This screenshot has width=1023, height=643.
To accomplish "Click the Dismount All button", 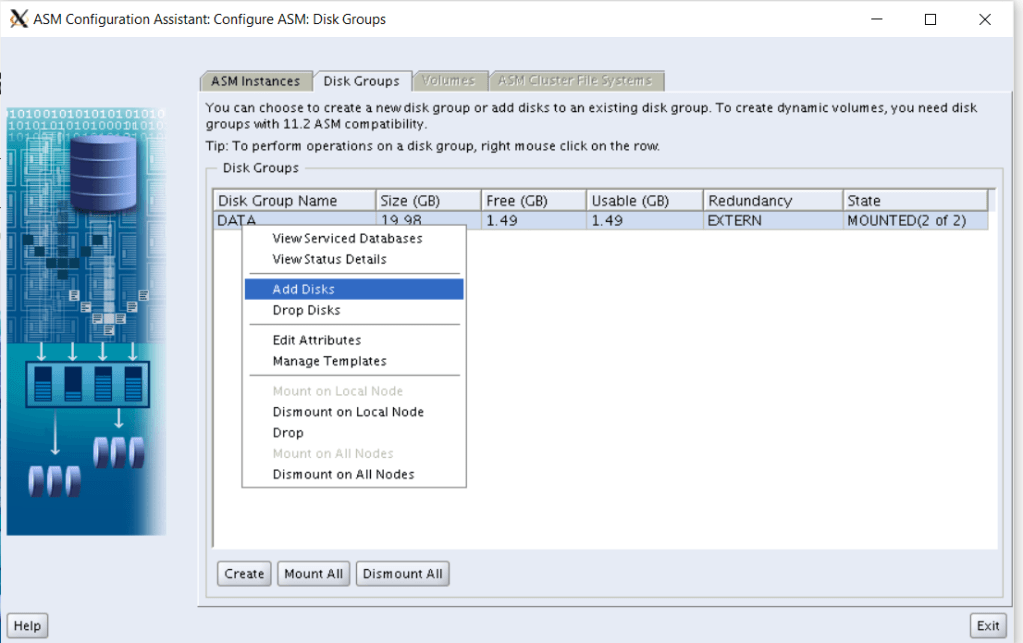I will [402, 574].
